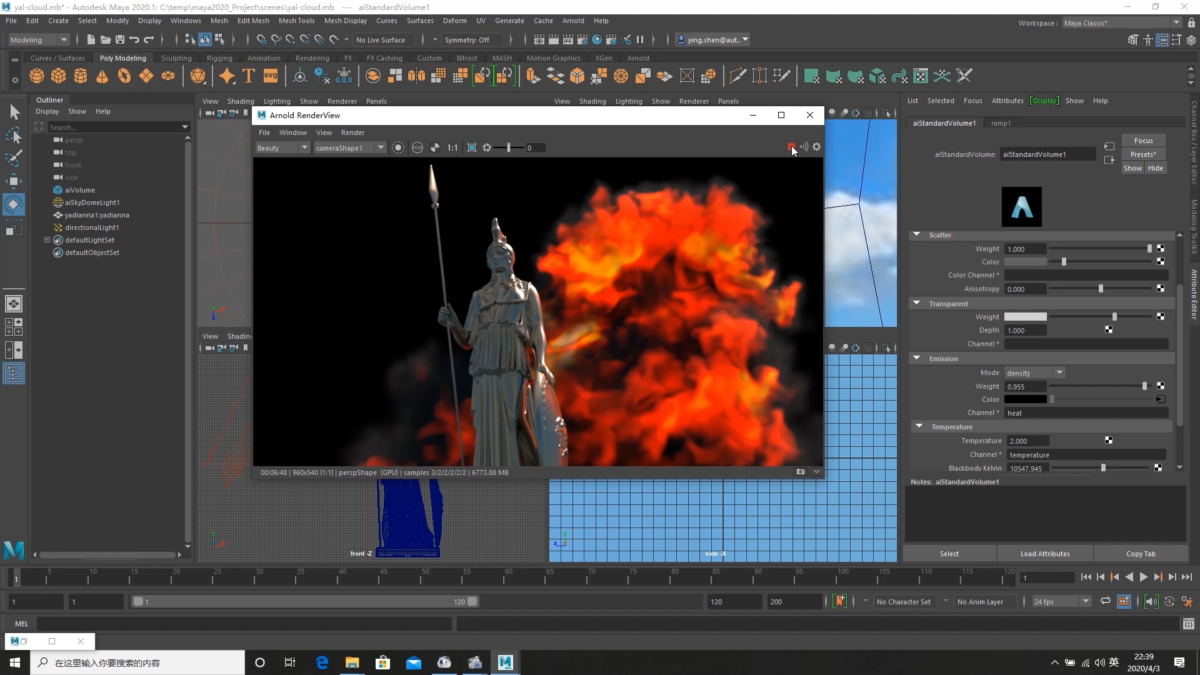The width and height of the screenshot is (1200, 675).
Task: Toggle Emission Weight map checker button
Action: [x=1161, y=386]
